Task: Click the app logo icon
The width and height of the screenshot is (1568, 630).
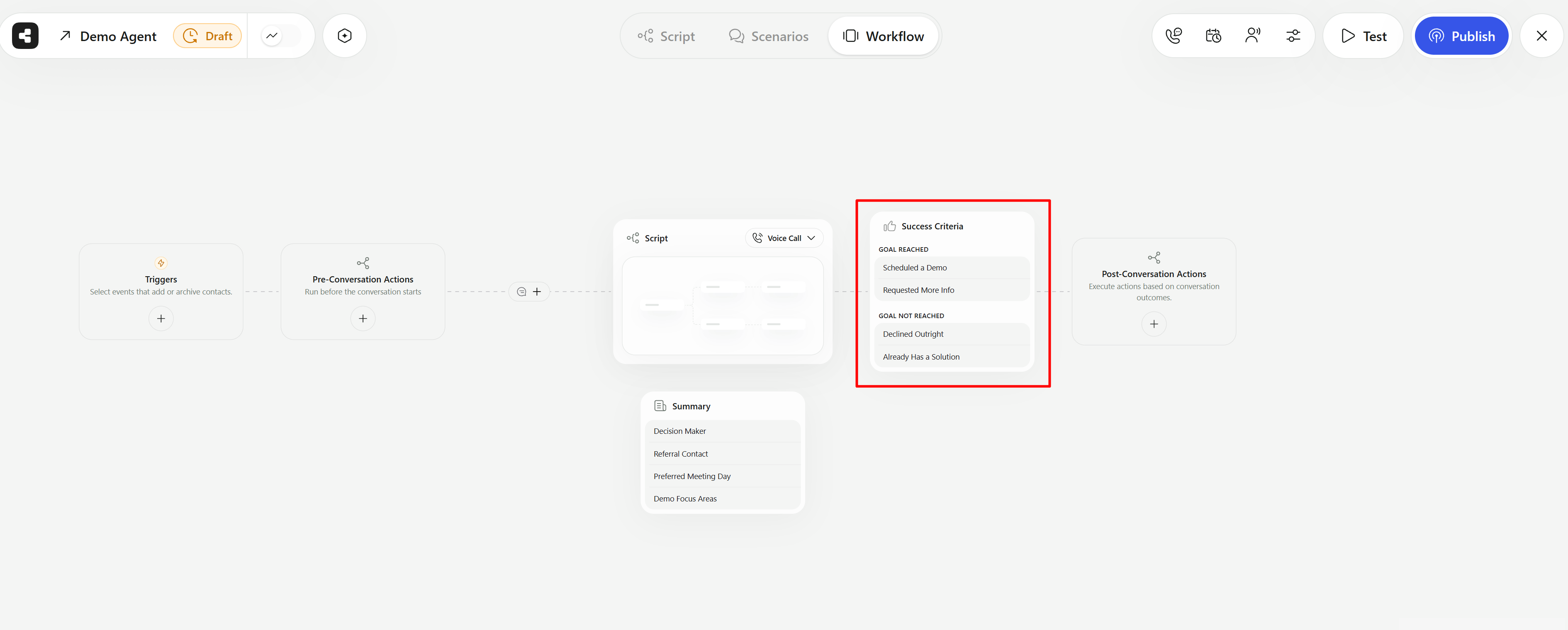Action: [x=25, y=36]
